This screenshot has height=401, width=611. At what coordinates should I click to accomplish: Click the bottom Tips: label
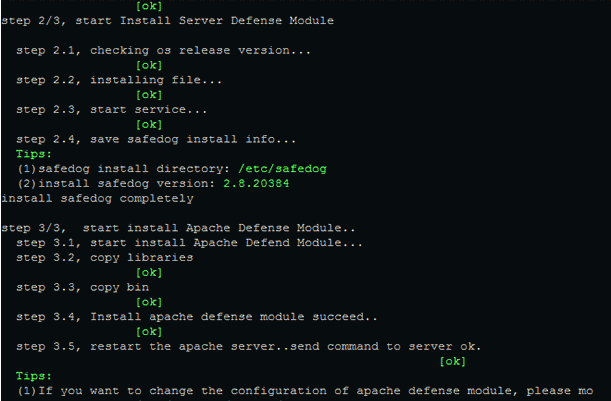pyautogui.click(x=34, y=376)
